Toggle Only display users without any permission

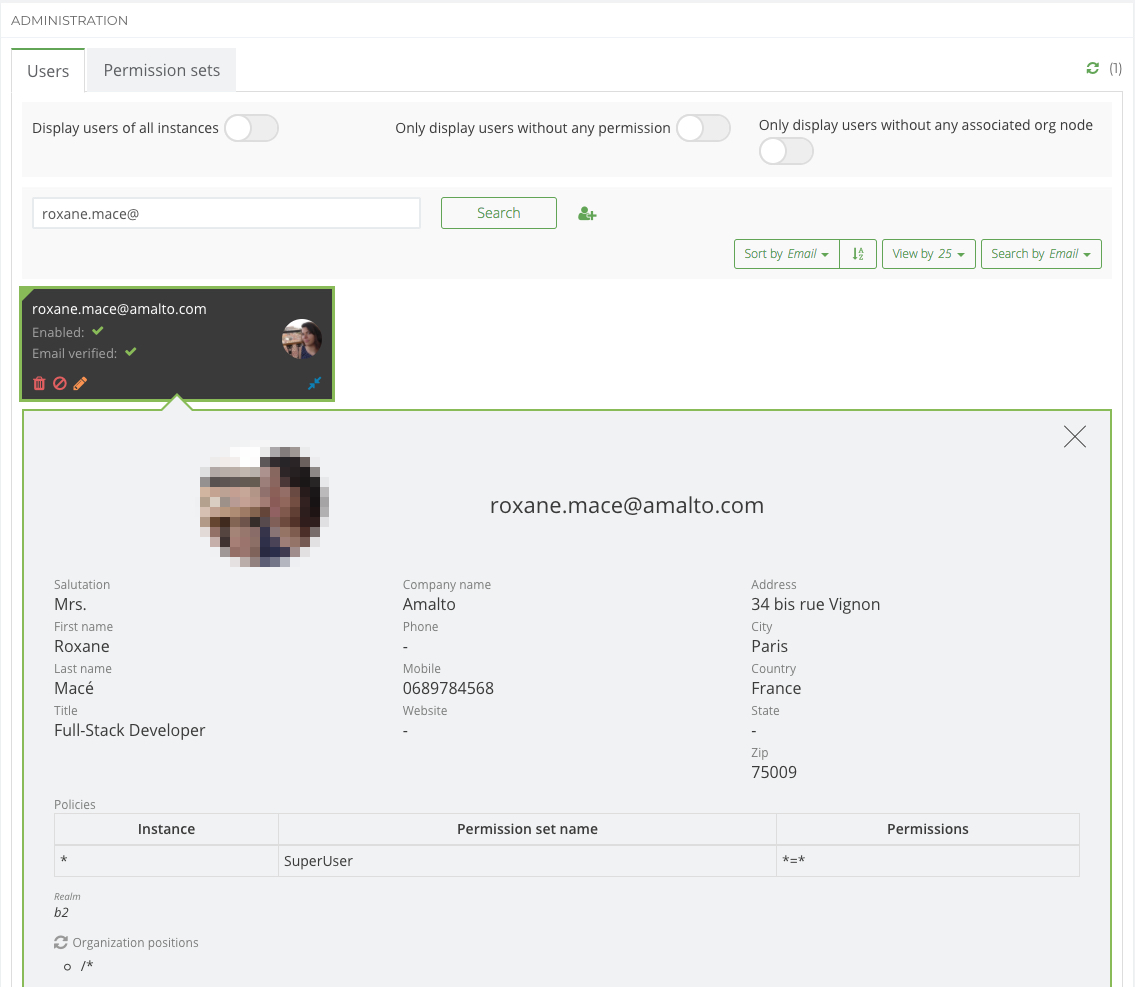703,128
